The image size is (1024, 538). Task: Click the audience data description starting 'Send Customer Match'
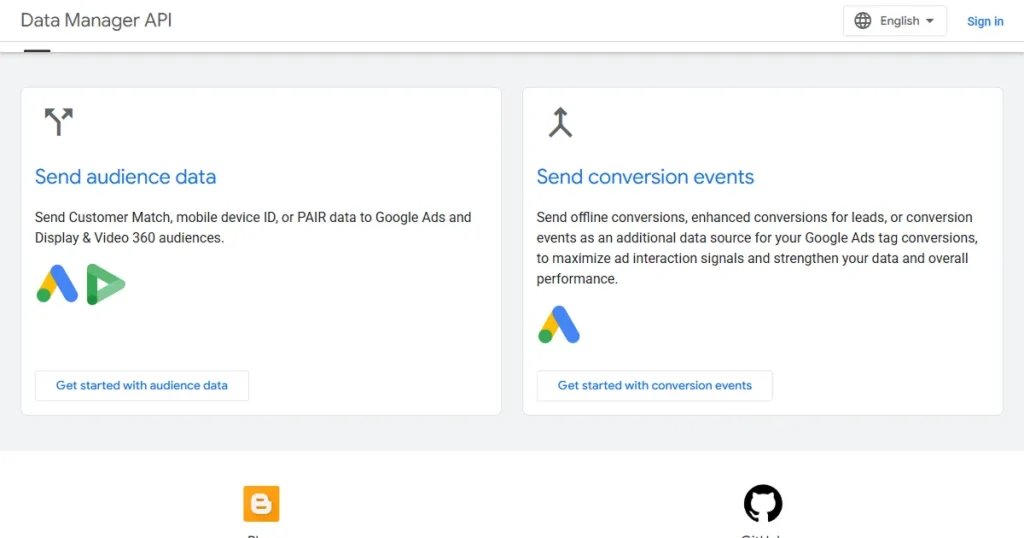point(253,227)
